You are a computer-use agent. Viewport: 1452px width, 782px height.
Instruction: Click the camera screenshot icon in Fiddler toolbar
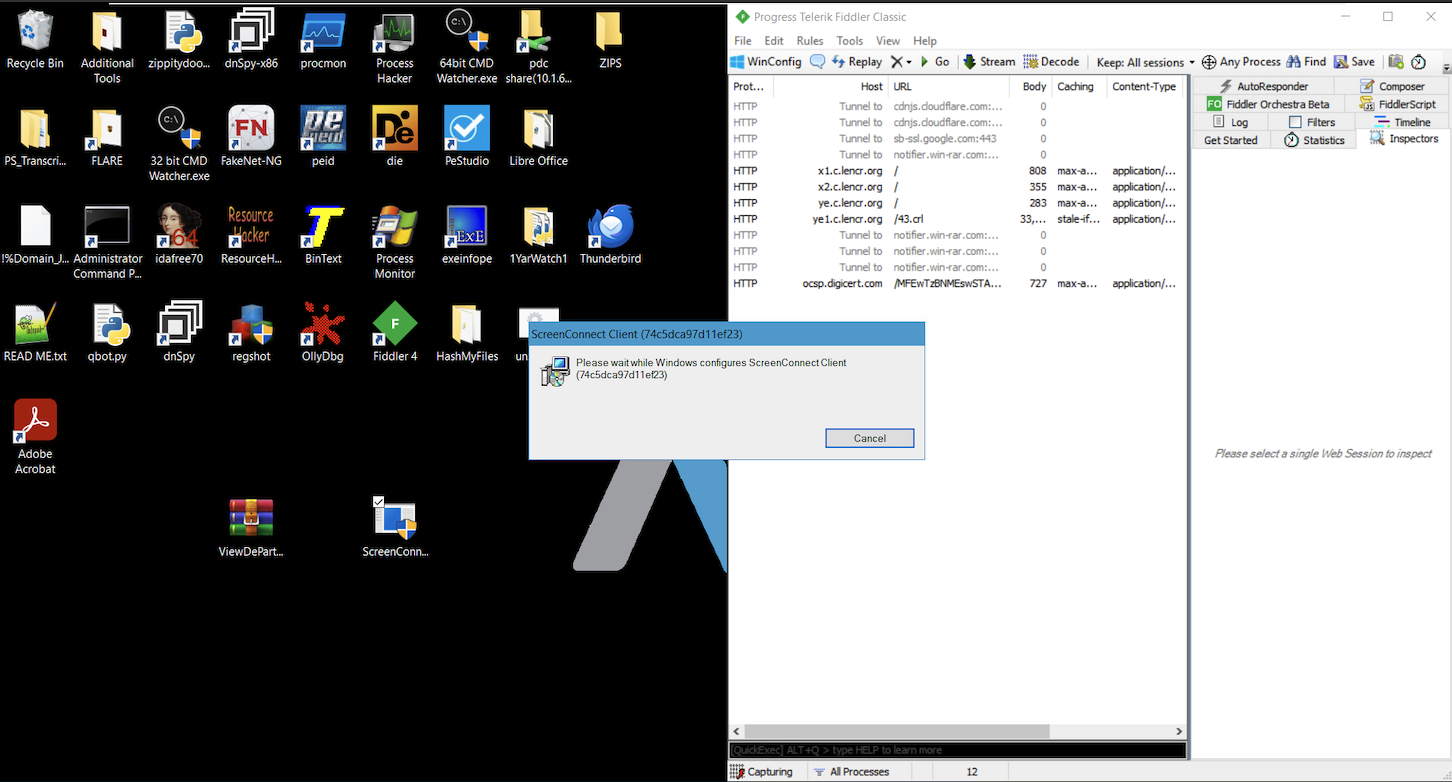(x=1396, y=62)
